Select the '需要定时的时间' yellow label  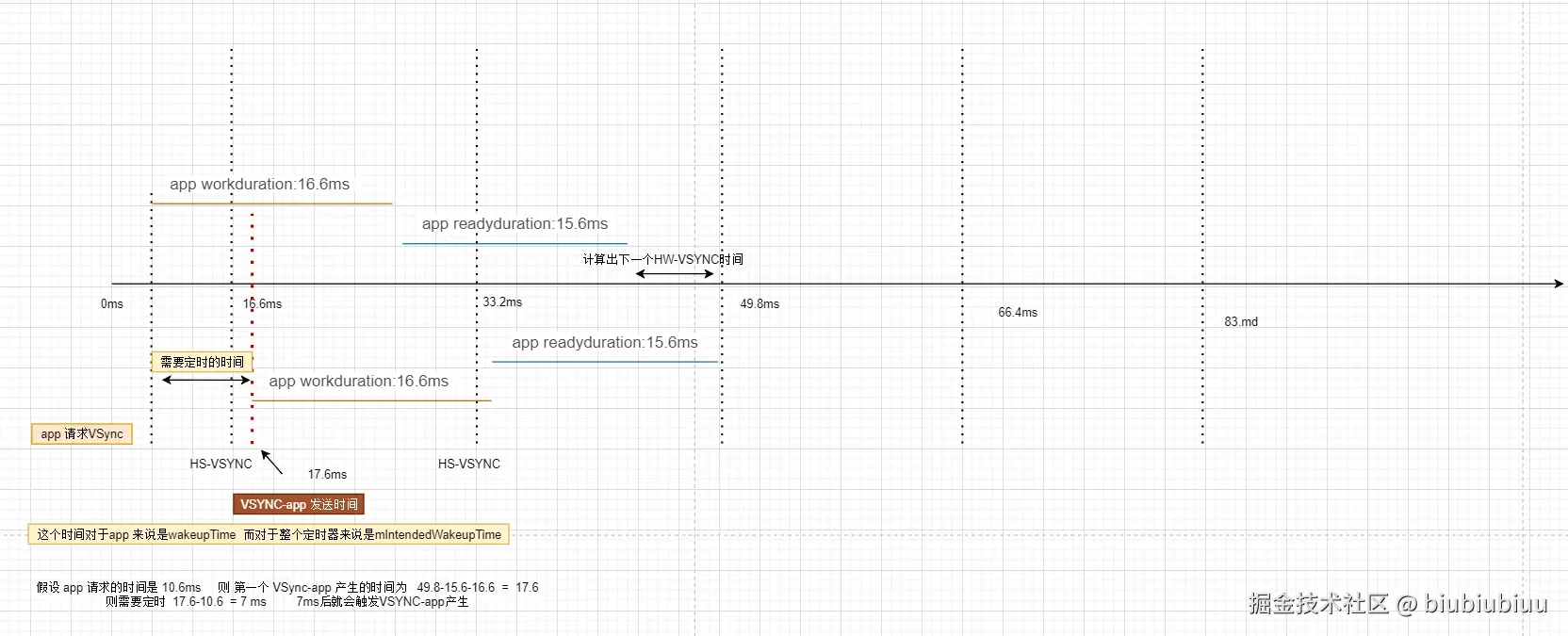pos(202,362)
